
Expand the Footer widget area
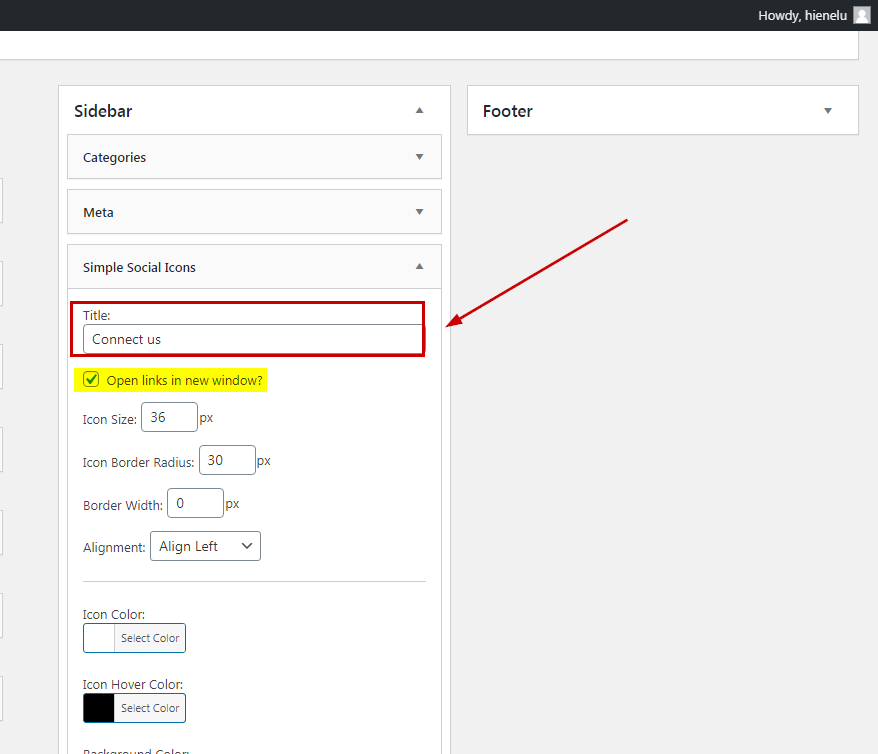[827, 111]
